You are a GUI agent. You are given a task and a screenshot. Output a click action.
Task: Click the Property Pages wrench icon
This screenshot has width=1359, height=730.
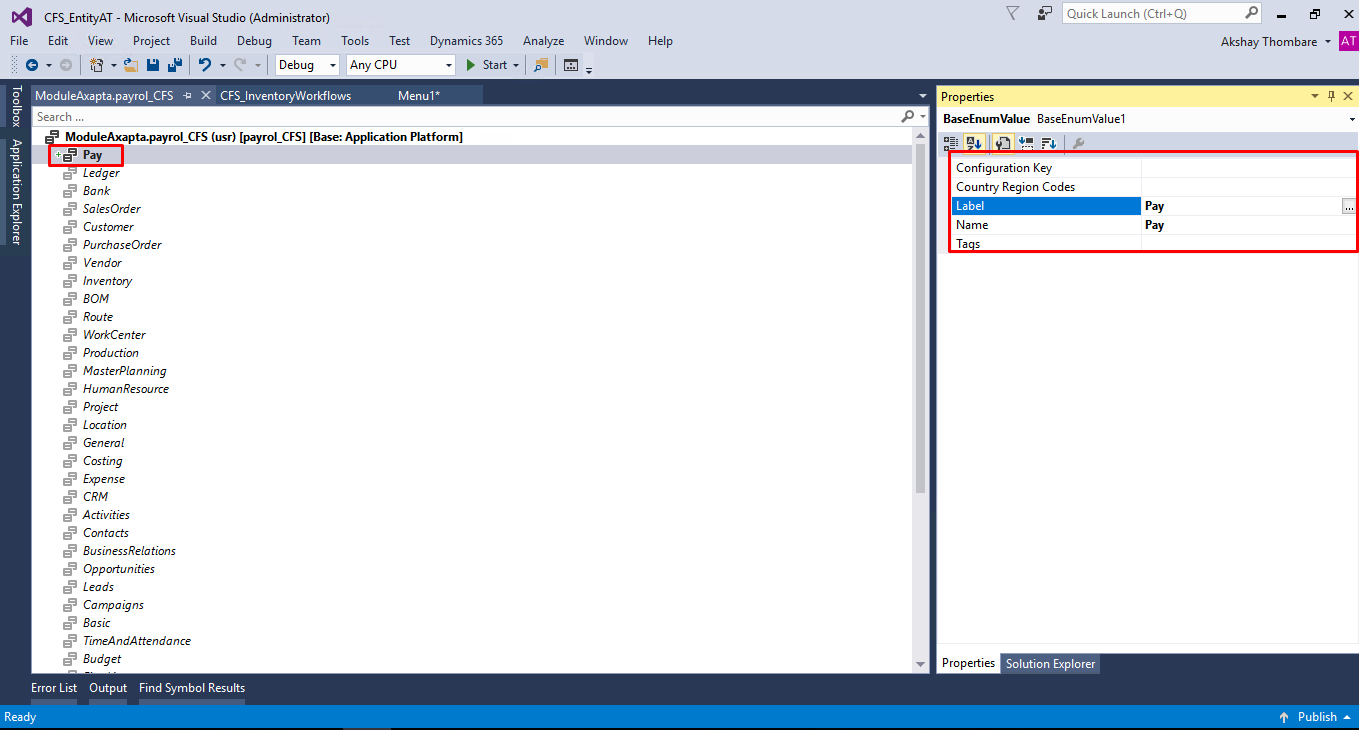pyautogui.click(x=1078, y=143)
